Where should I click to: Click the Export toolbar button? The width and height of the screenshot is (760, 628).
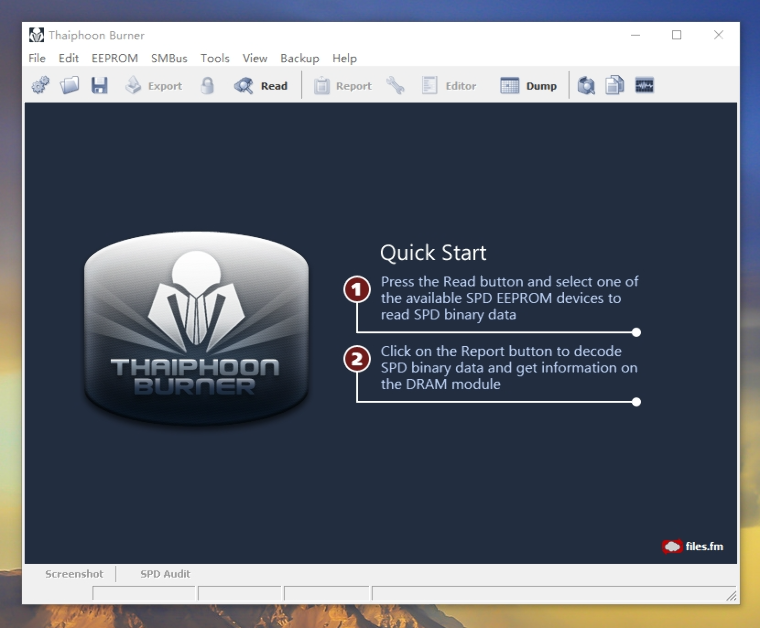[x=153, y=86]
